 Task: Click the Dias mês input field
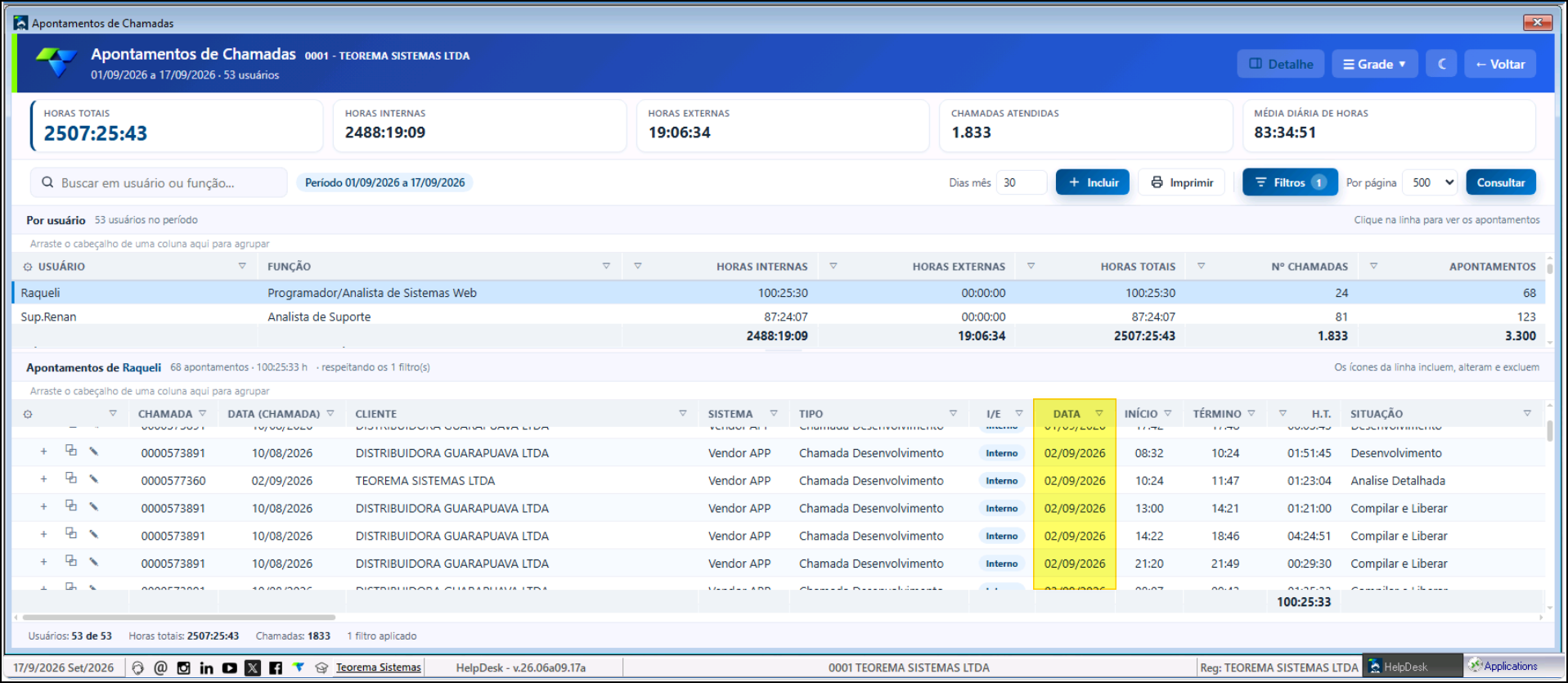tap(1021, 182)
